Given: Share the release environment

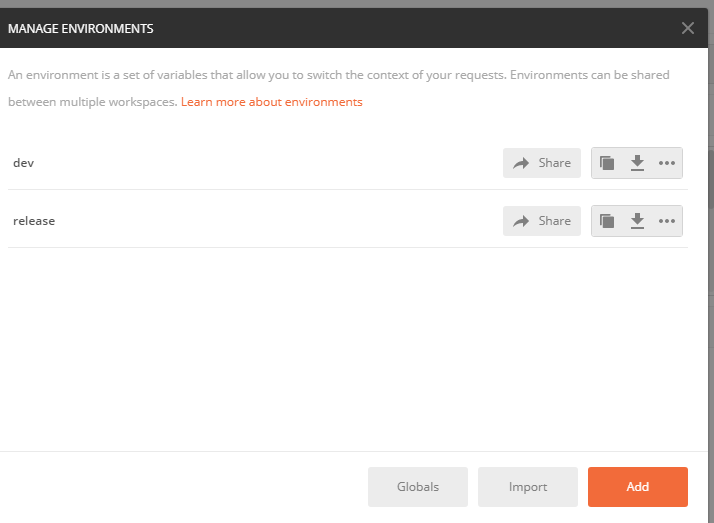Looking at the screenshot, I should click(542, 221).
